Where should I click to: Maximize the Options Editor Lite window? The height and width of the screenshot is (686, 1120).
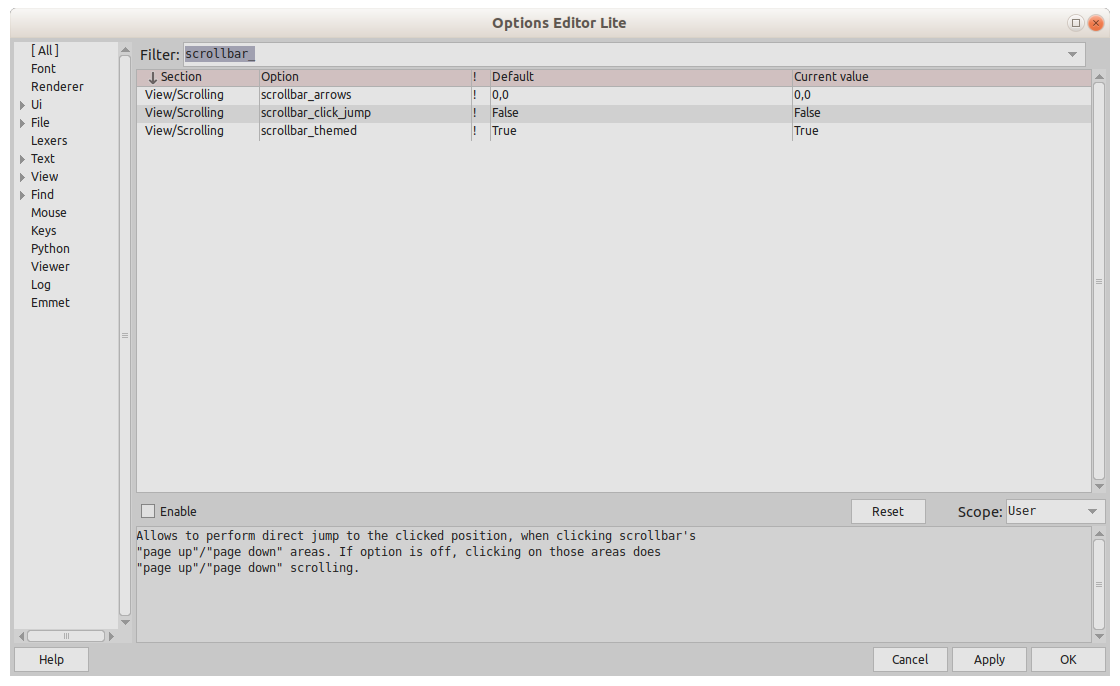click(1076, 23)
